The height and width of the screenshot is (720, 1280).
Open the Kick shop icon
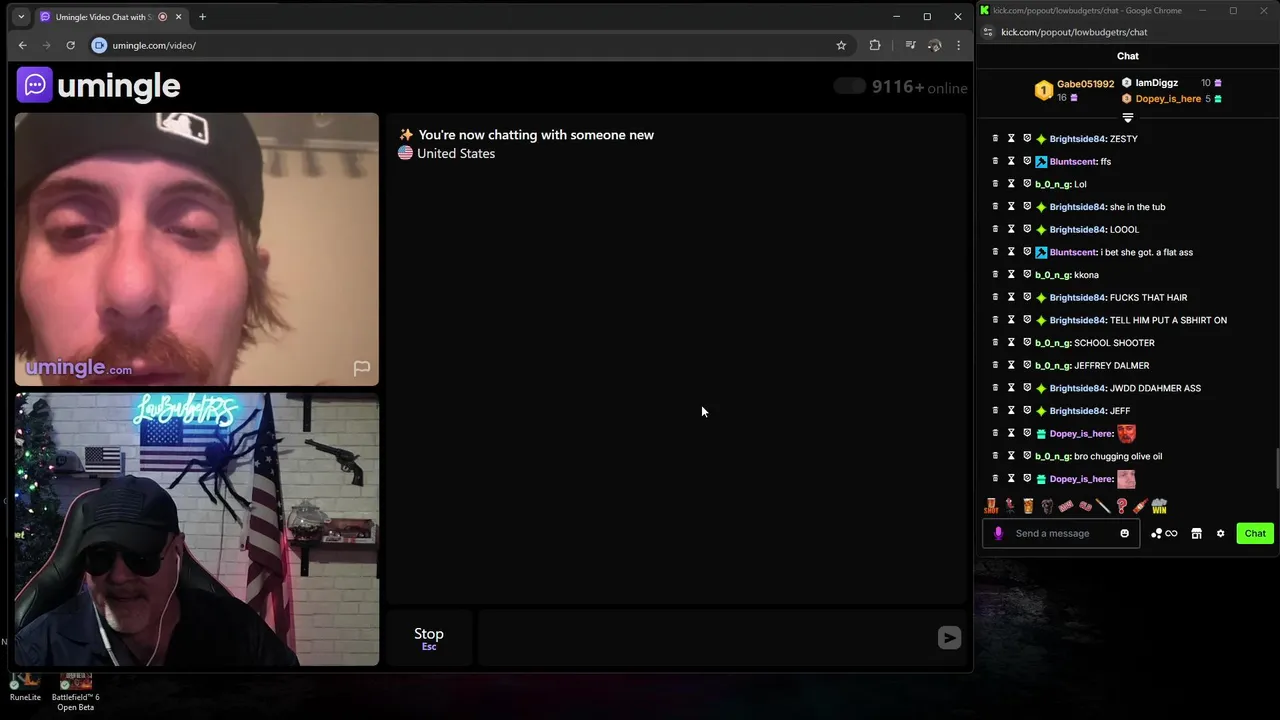[1196, 533]
